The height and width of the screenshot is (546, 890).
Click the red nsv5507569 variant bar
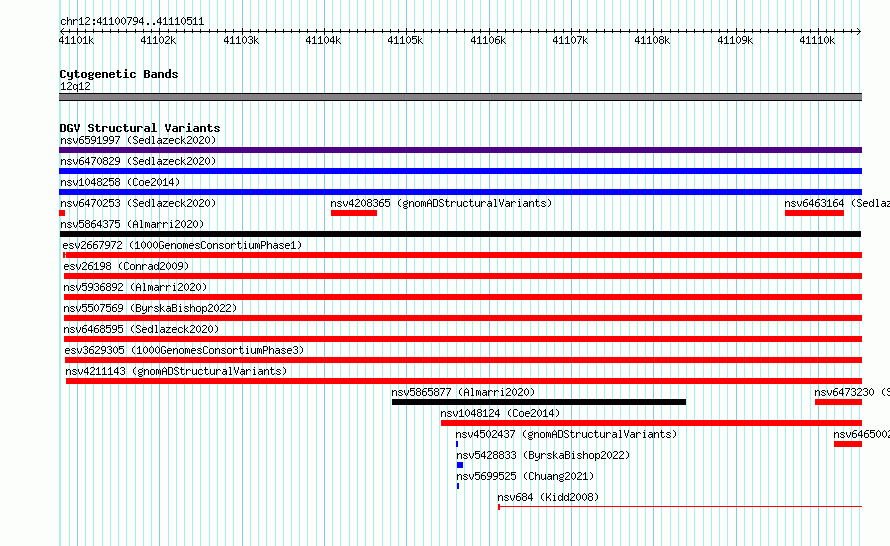[x=463, y=318]
